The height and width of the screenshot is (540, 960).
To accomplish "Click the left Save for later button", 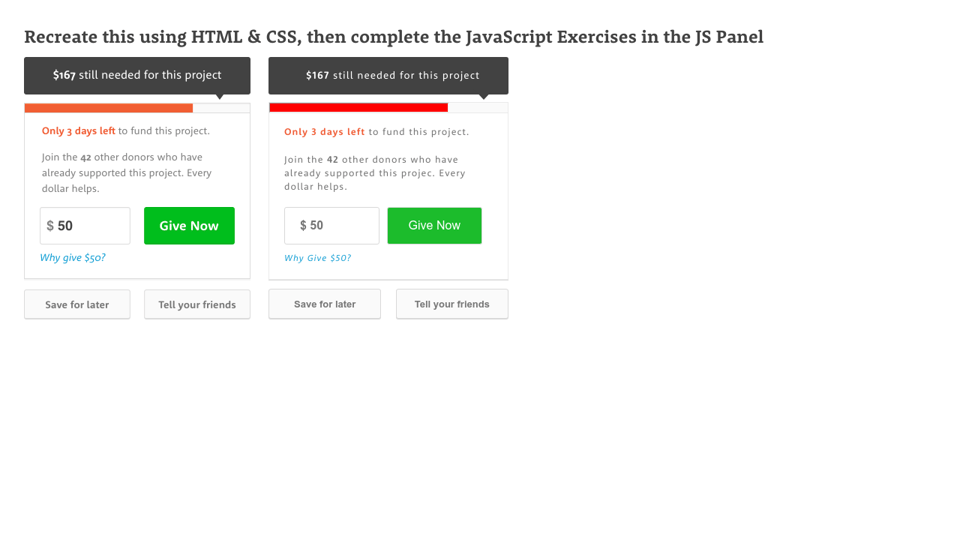I will coord(77,305).
